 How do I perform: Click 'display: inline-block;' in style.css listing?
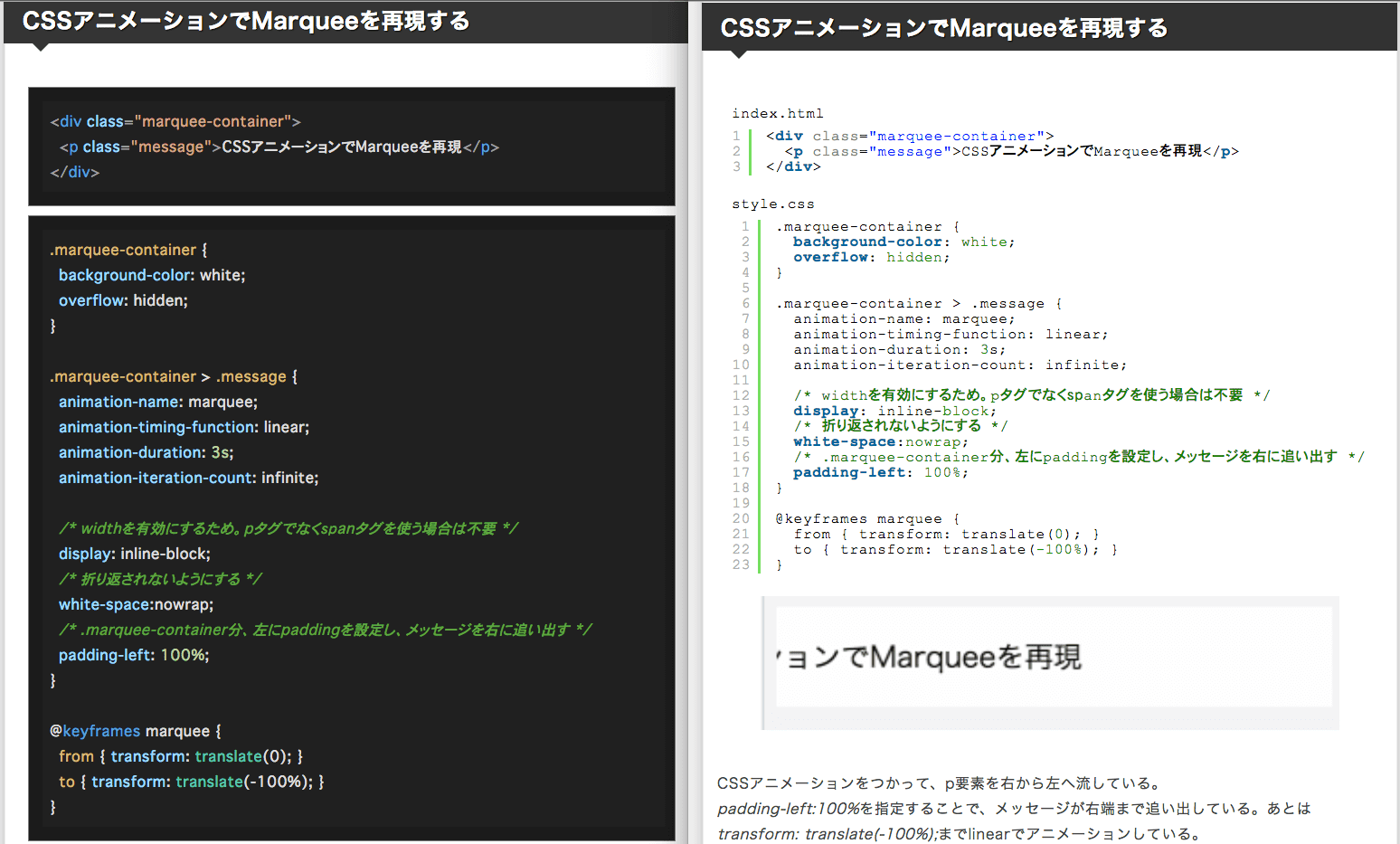tap(895, 411)
